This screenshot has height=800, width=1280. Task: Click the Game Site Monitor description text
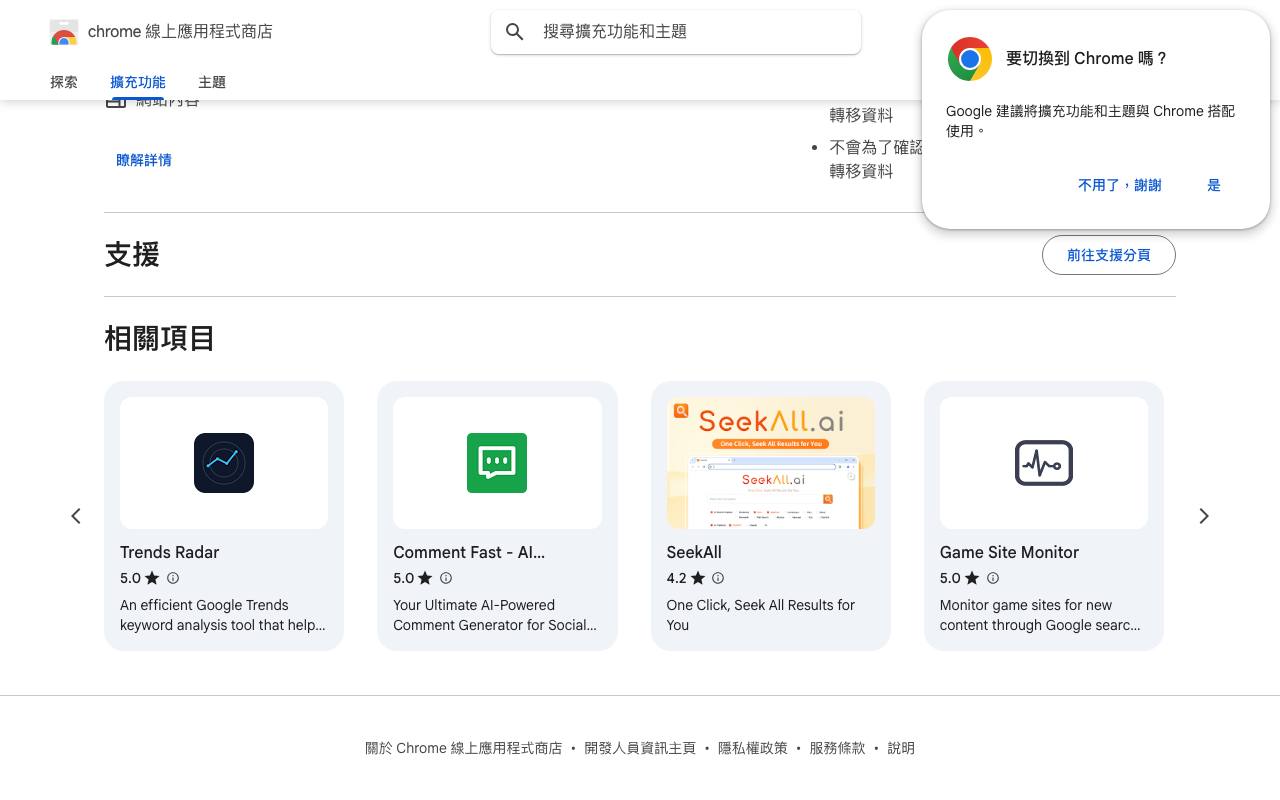click(x=1040, y=615)
